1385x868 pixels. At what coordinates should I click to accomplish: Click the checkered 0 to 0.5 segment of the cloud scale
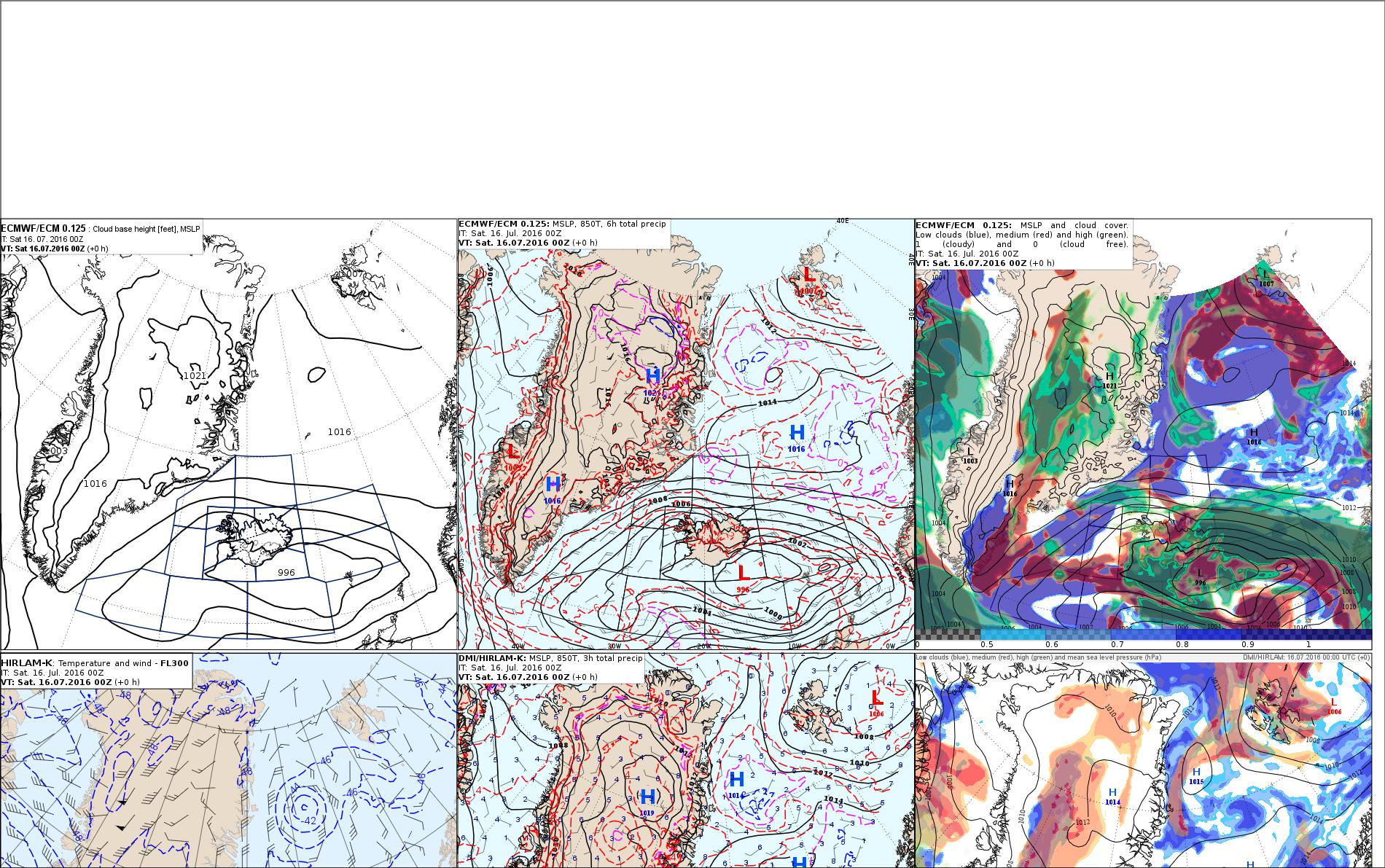(x=947, y=635)
